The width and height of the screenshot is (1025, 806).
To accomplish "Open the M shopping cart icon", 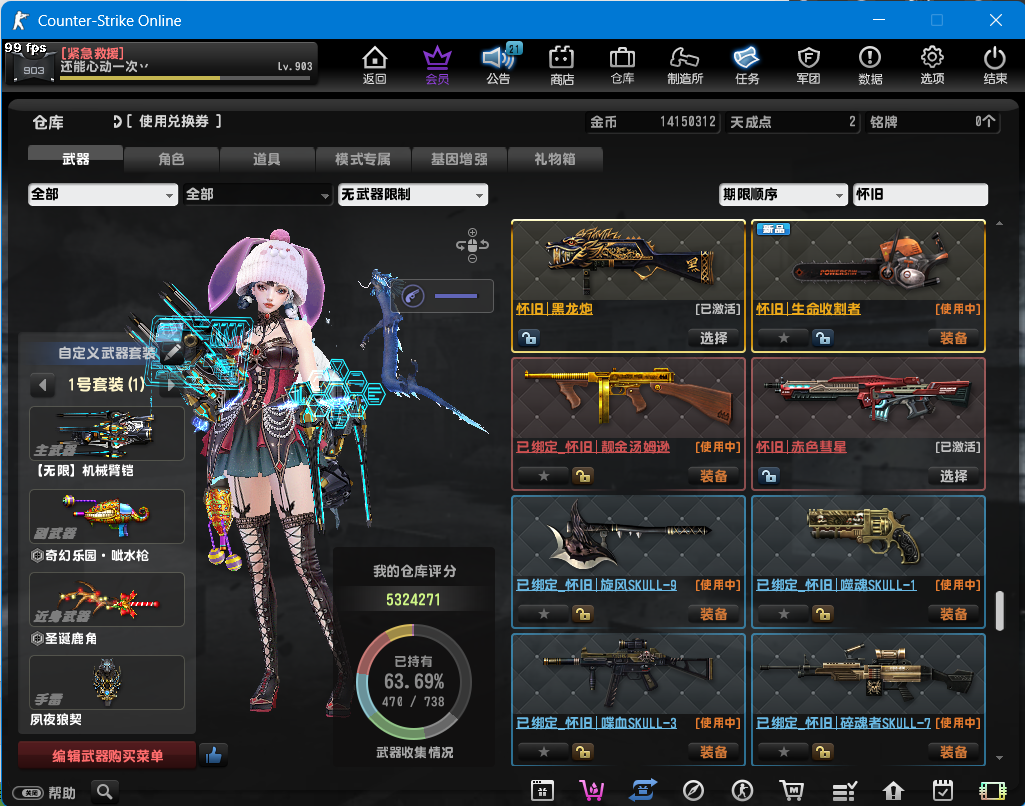I will 792,791.
